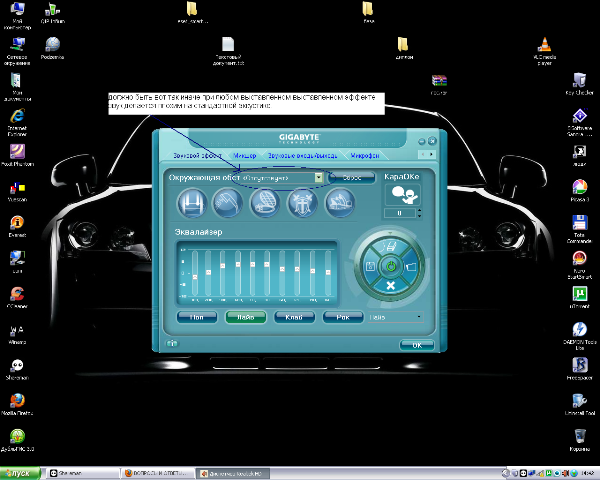This screenshot has width=600, height=480.
Task: Select the Total Commander desktop icon
Action: click(580, 229)
